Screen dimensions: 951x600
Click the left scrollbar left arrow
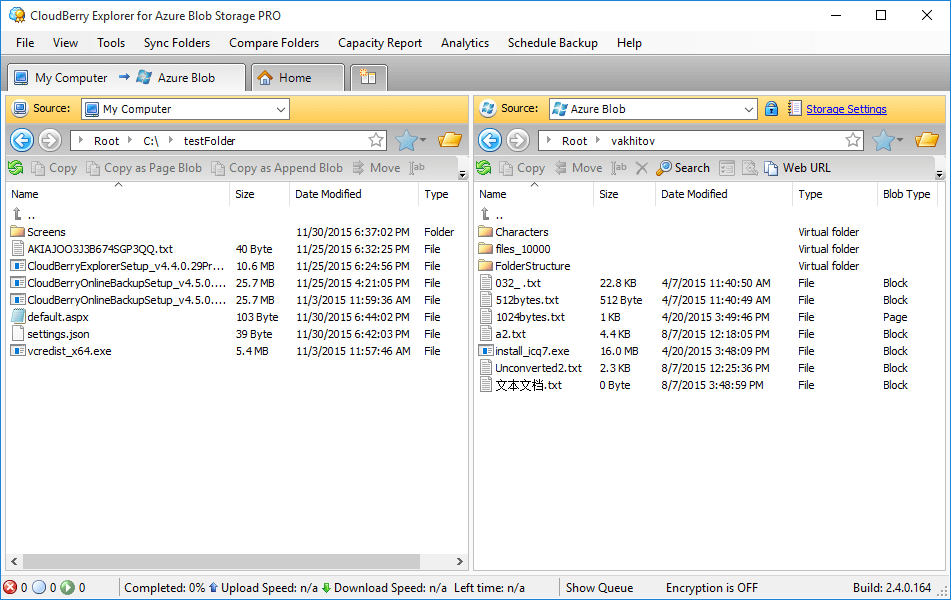(14, 562)
